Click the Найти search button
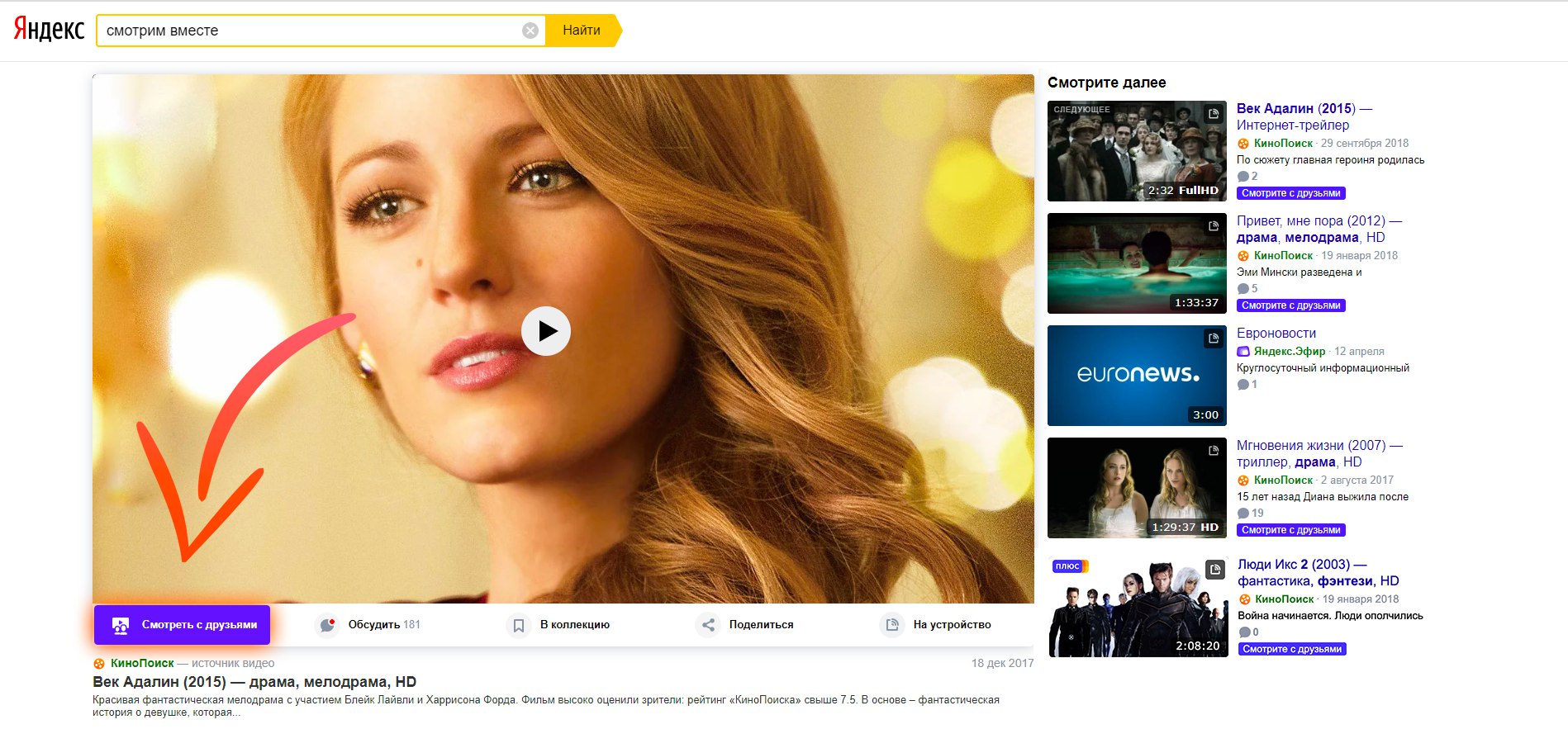 582,31
